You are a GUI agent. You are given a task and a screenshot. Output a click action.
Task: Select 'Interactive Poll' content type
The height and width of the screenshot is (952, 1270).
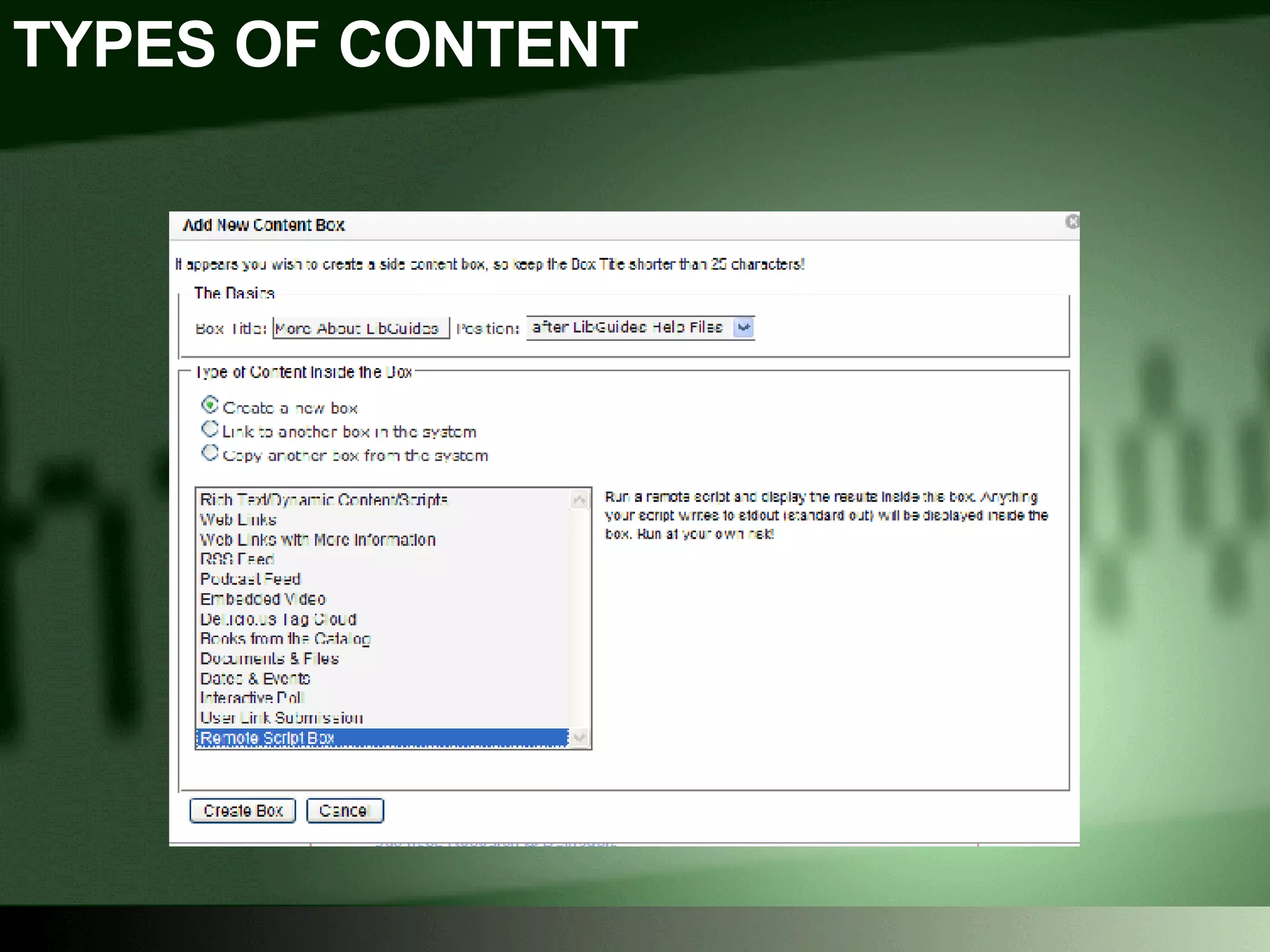pyautogui.click(x=383, y=698)
